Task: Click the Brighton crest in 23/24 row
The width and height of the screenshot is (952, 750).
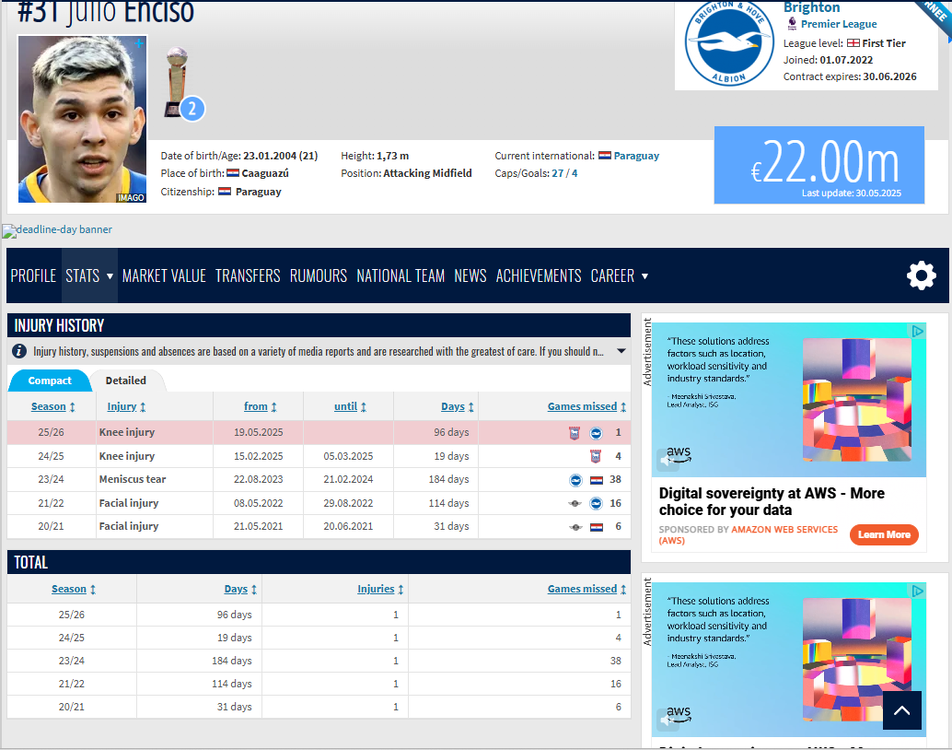Action: tap(576, 480)
